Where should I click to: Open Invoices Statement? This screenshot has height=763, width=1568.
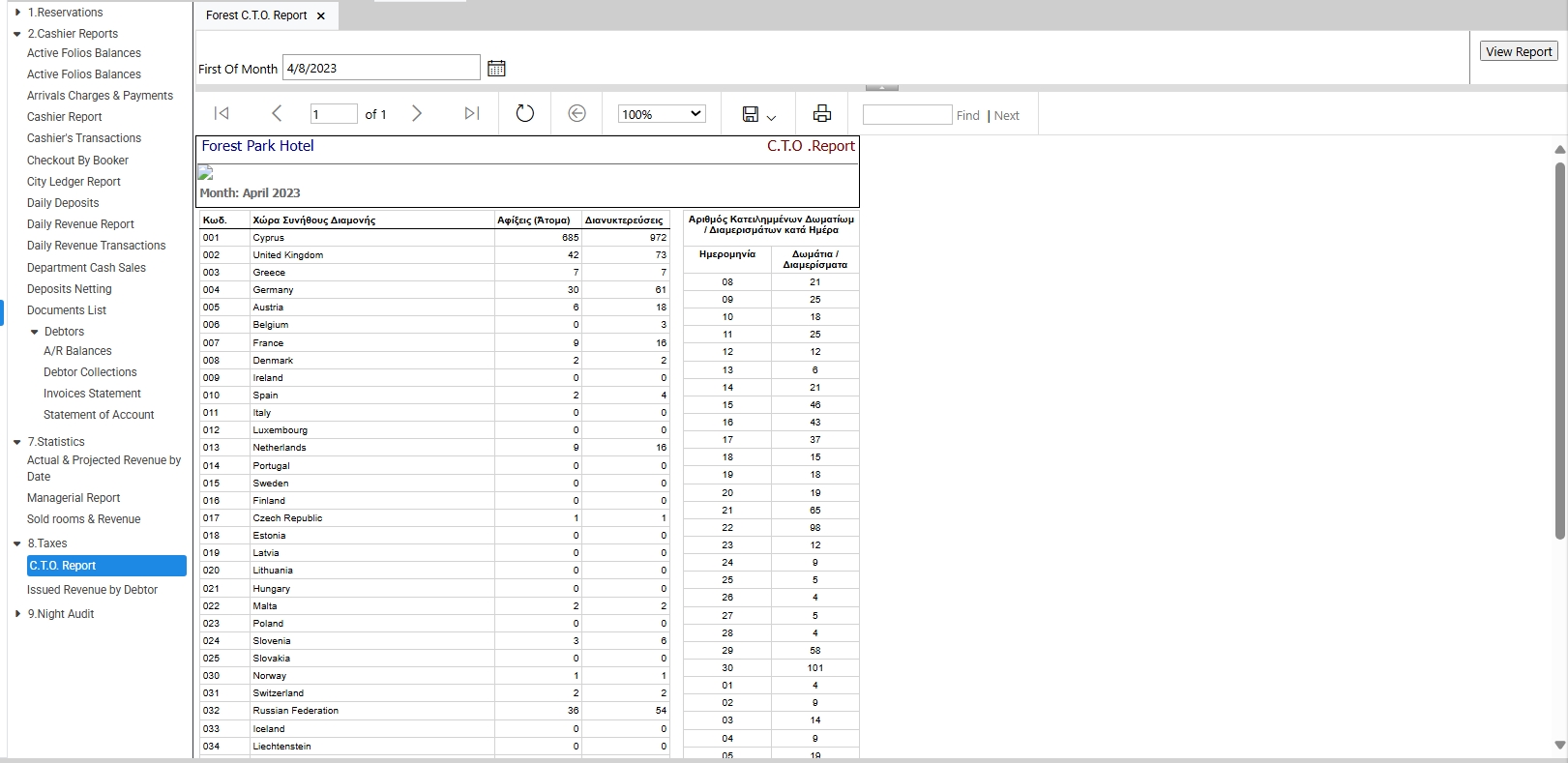coord(92,394)
